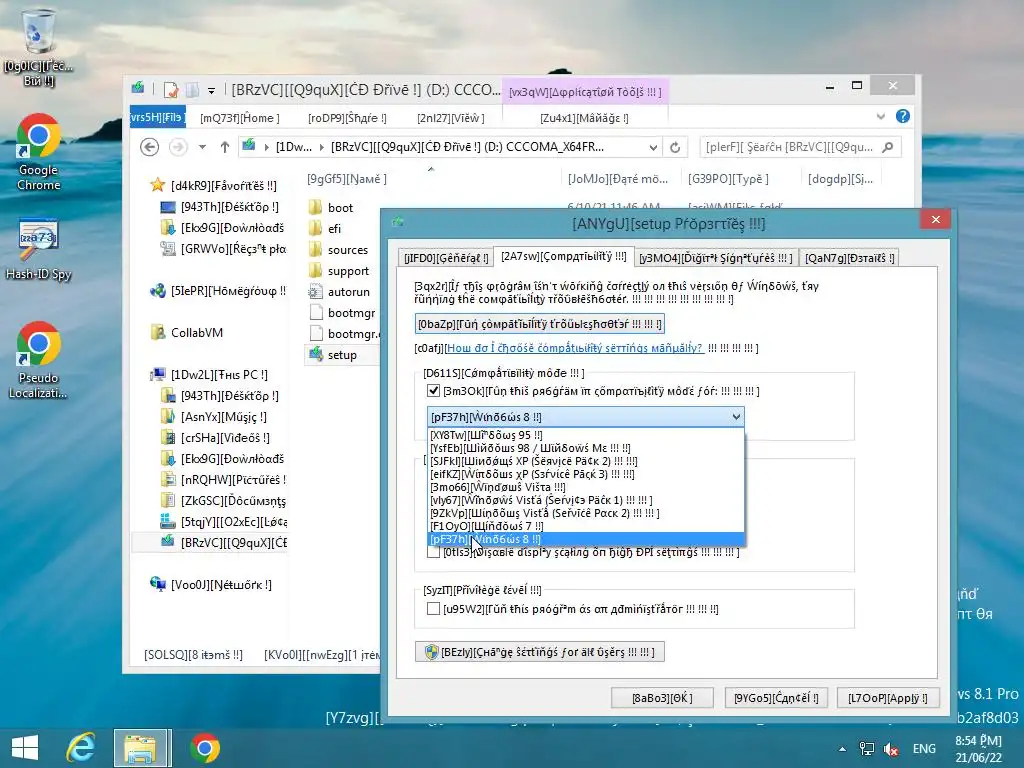
Task: Expand the Explorer ribbon chevron
Action: (880, 116)
